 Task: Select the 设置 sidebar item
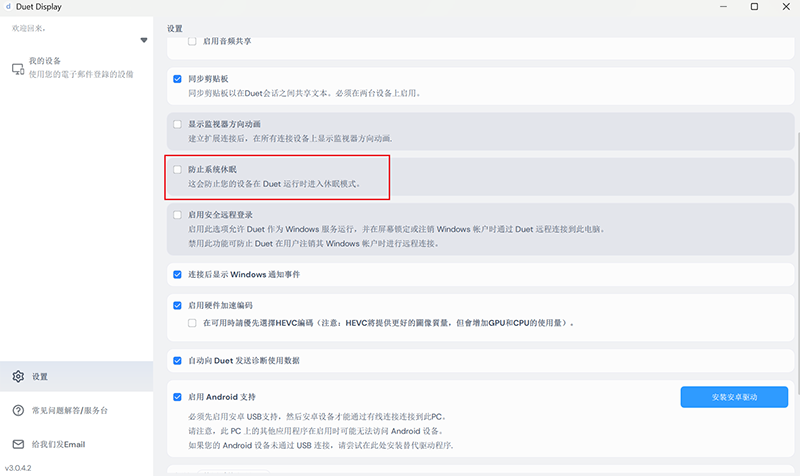click(x=77, y=377)
